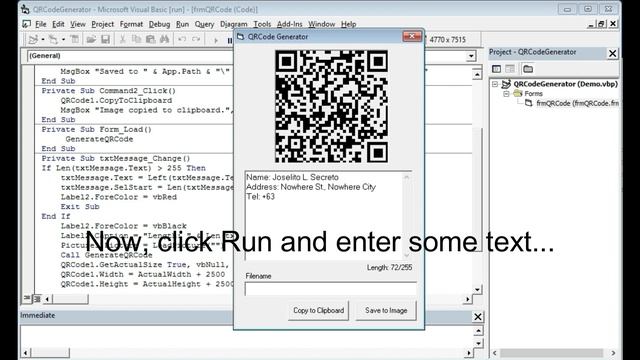Click the Procedure View icon below the code
This screenshot has width=640, height=360.
(x=27, y=299)
